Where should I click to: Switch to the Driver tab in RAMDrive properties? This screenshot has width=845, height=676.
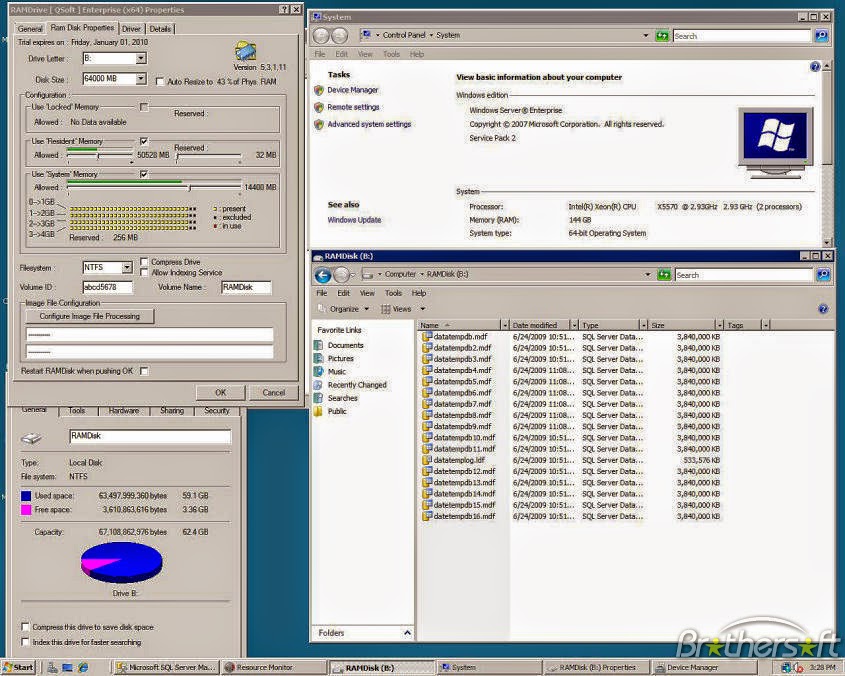[131, 29]
